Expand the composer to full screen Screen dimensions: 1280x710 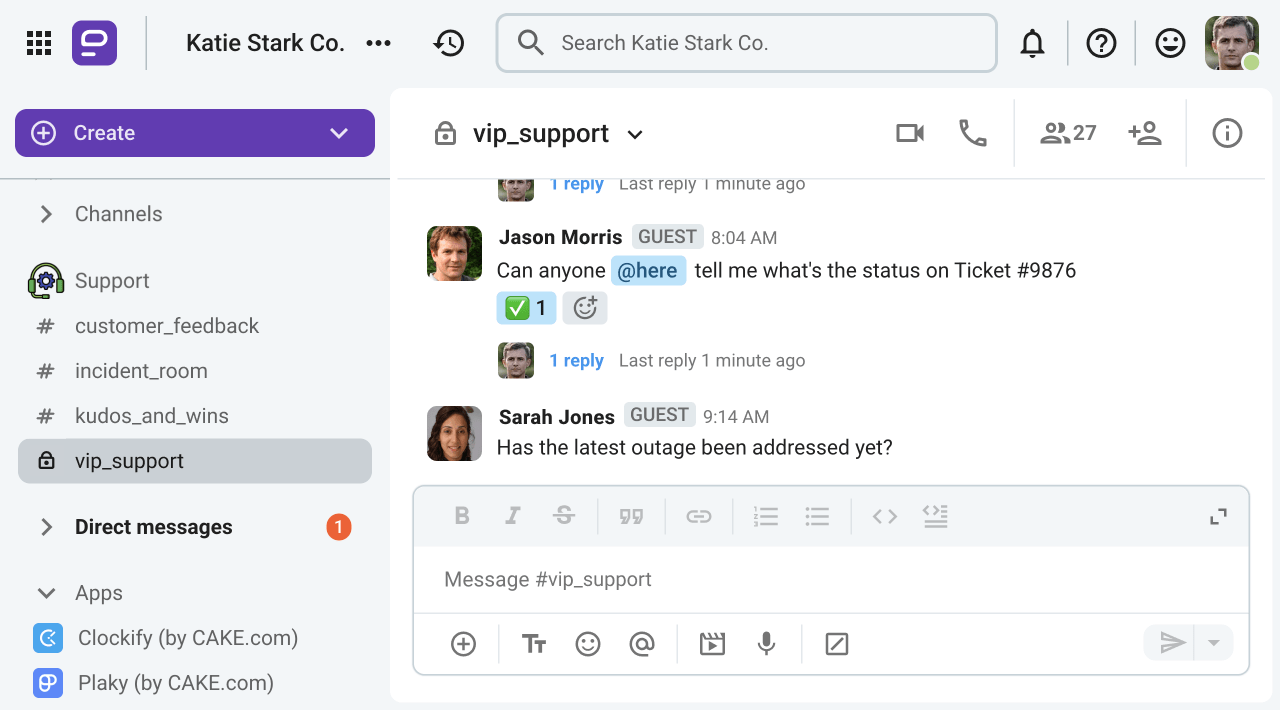1217,516
